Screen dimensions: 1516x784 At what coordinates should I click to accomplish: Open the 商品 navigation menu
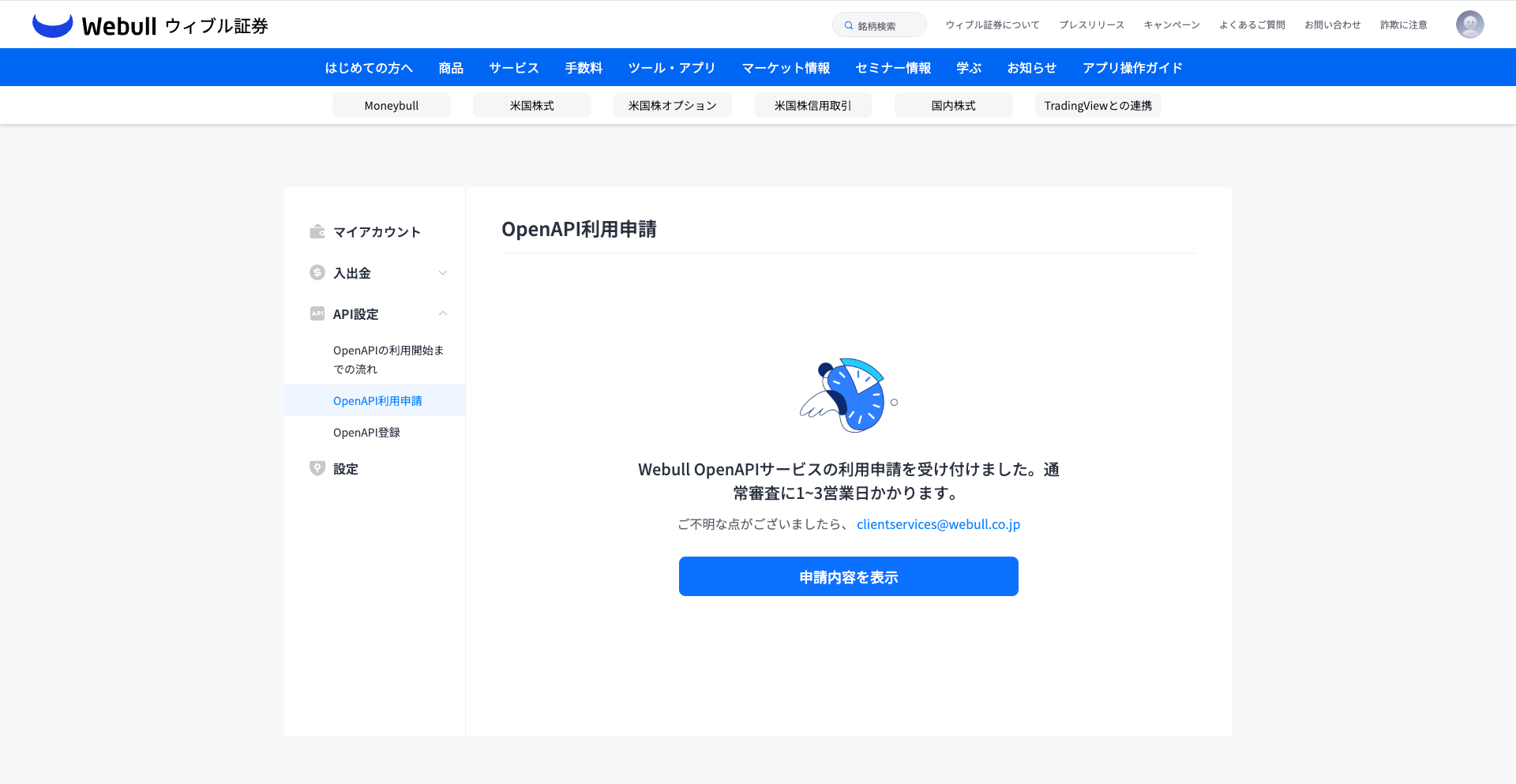[x=451, y=68]
